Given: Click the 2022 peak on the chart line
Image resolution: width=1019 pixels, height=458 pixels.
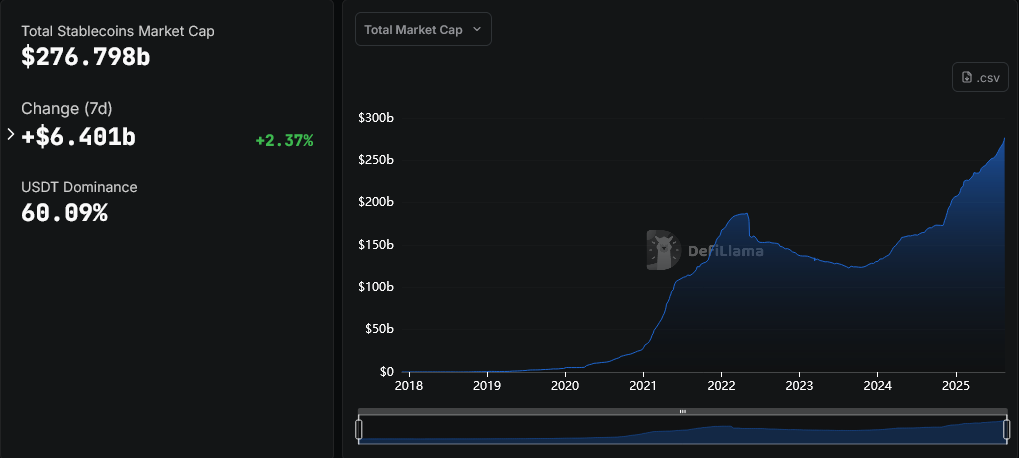Looking at the screenshot, I should [747, 214].
